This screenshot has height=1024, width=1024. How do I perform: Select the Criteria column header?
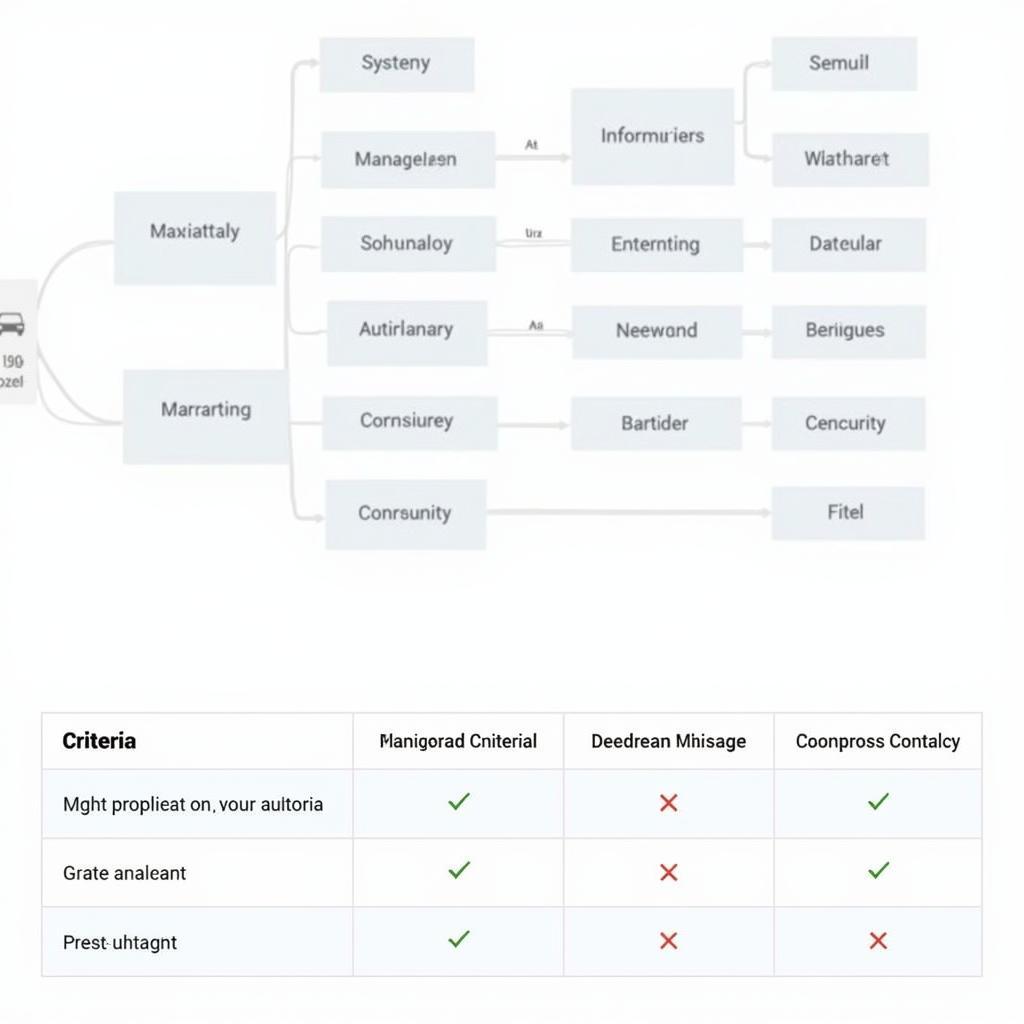click(x=99, y=741)
